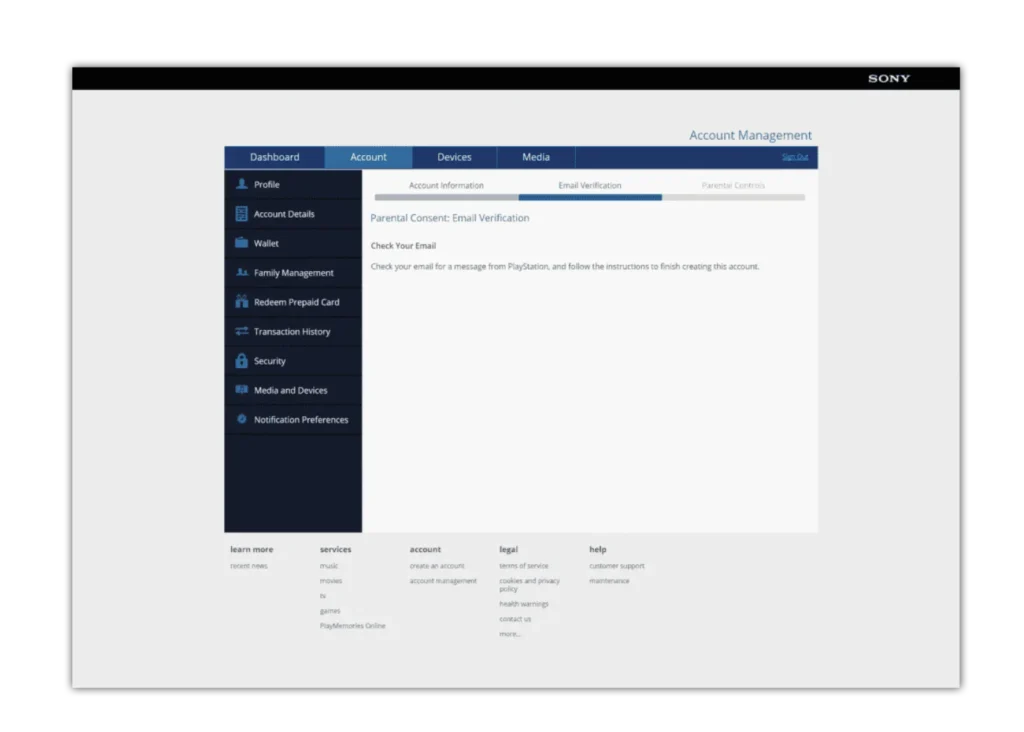Click the contact us footer link

pyautogui.click(x=515, y=619)
